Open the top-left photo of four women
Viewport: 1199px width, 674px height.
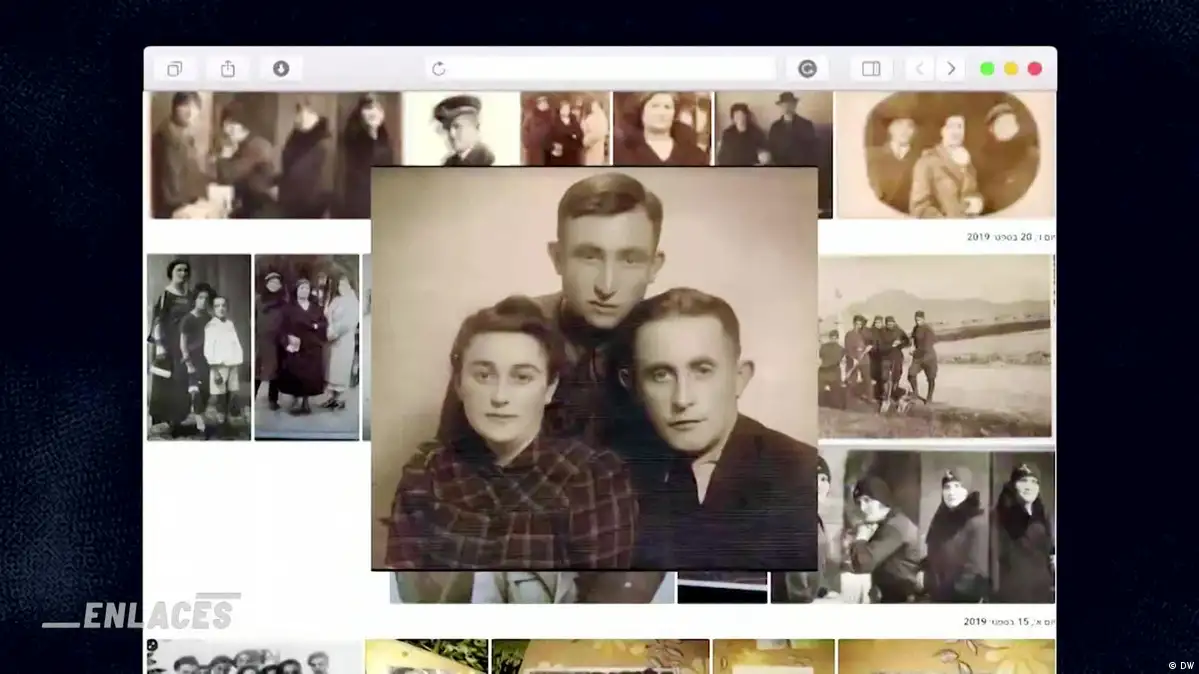pos(275,154)
